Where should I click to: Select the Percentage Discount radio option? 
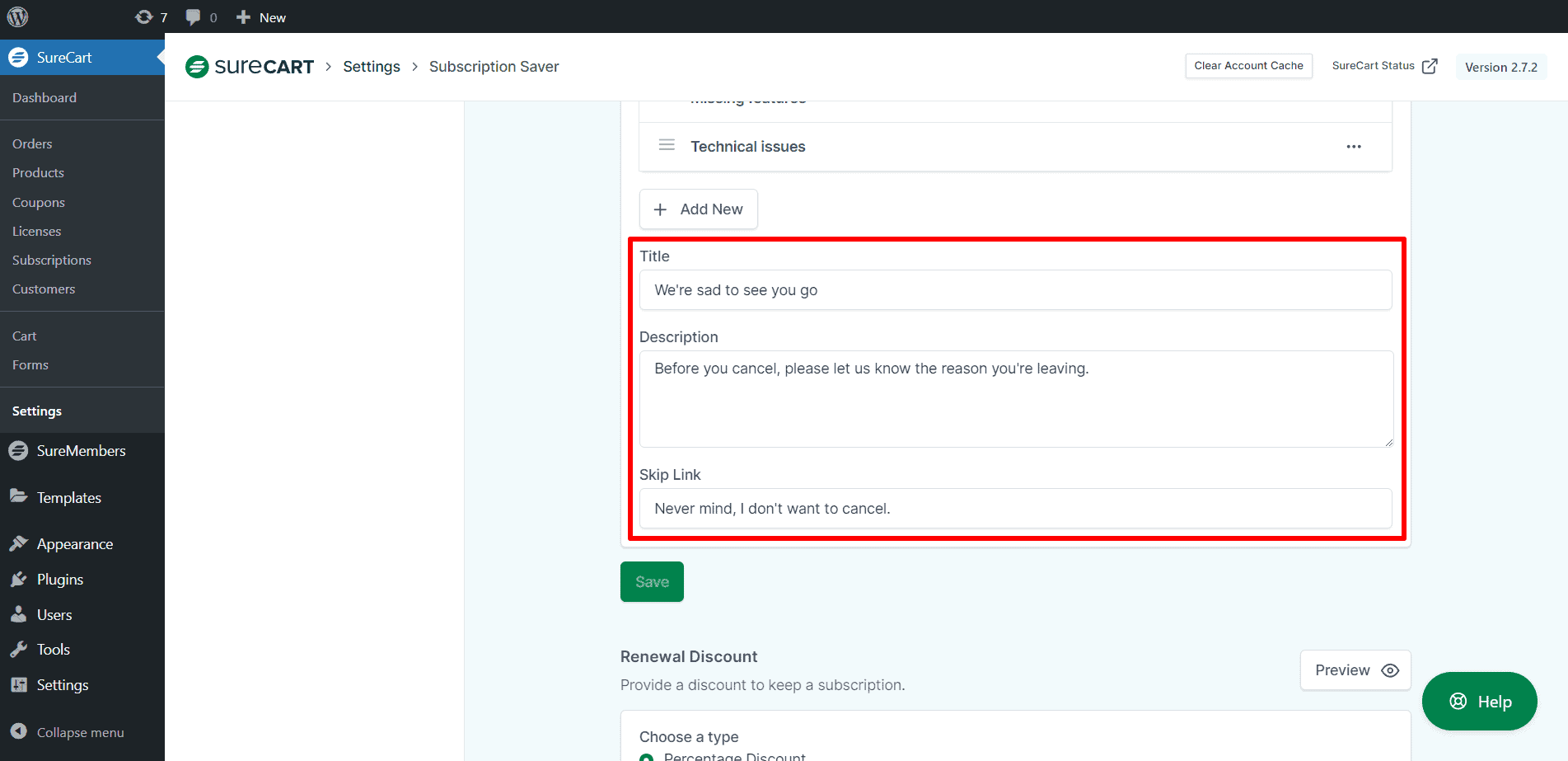click(x=647, y=757)
